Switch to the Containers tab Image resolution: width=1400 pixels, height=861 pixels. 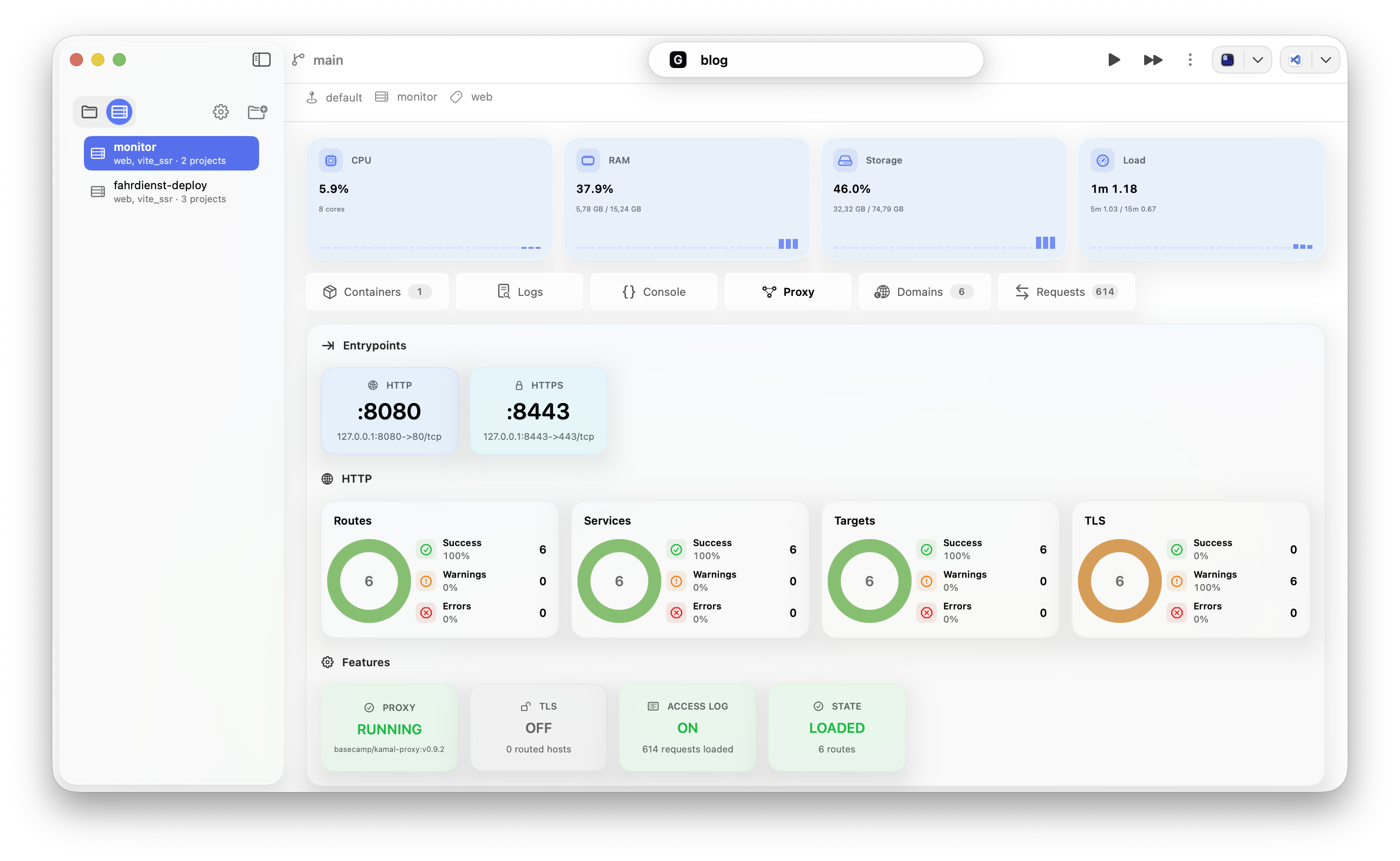tap(377, 292)
